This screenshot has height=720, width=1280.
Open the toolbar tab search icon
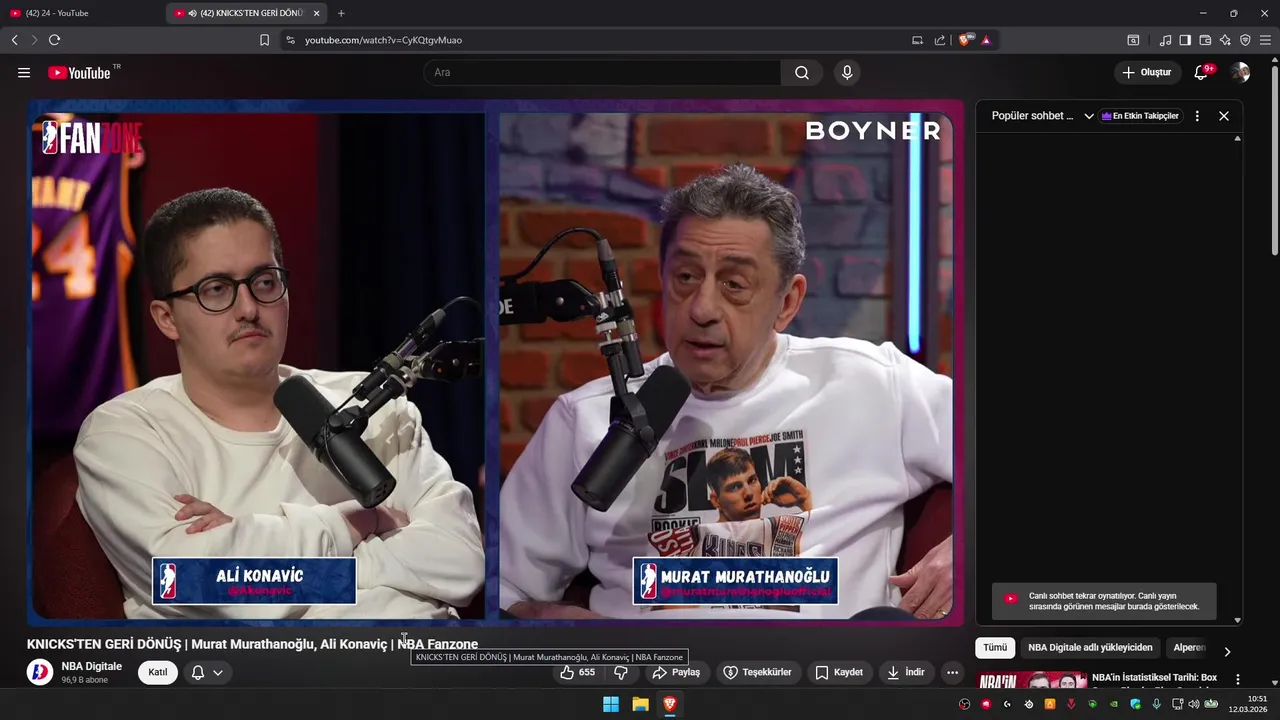click(1133, 40)
